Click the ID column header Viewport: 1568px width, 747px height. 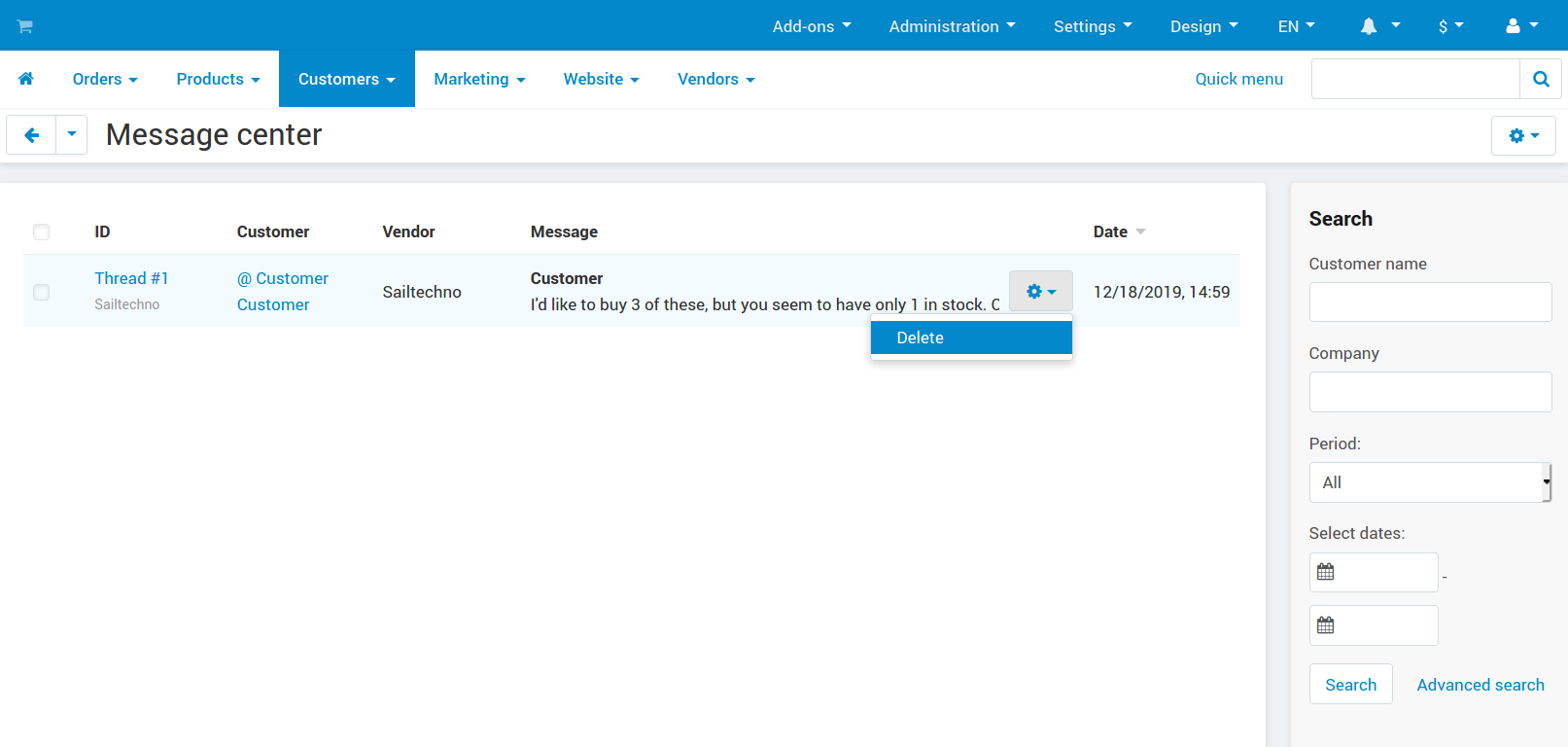tap(102, 231)
